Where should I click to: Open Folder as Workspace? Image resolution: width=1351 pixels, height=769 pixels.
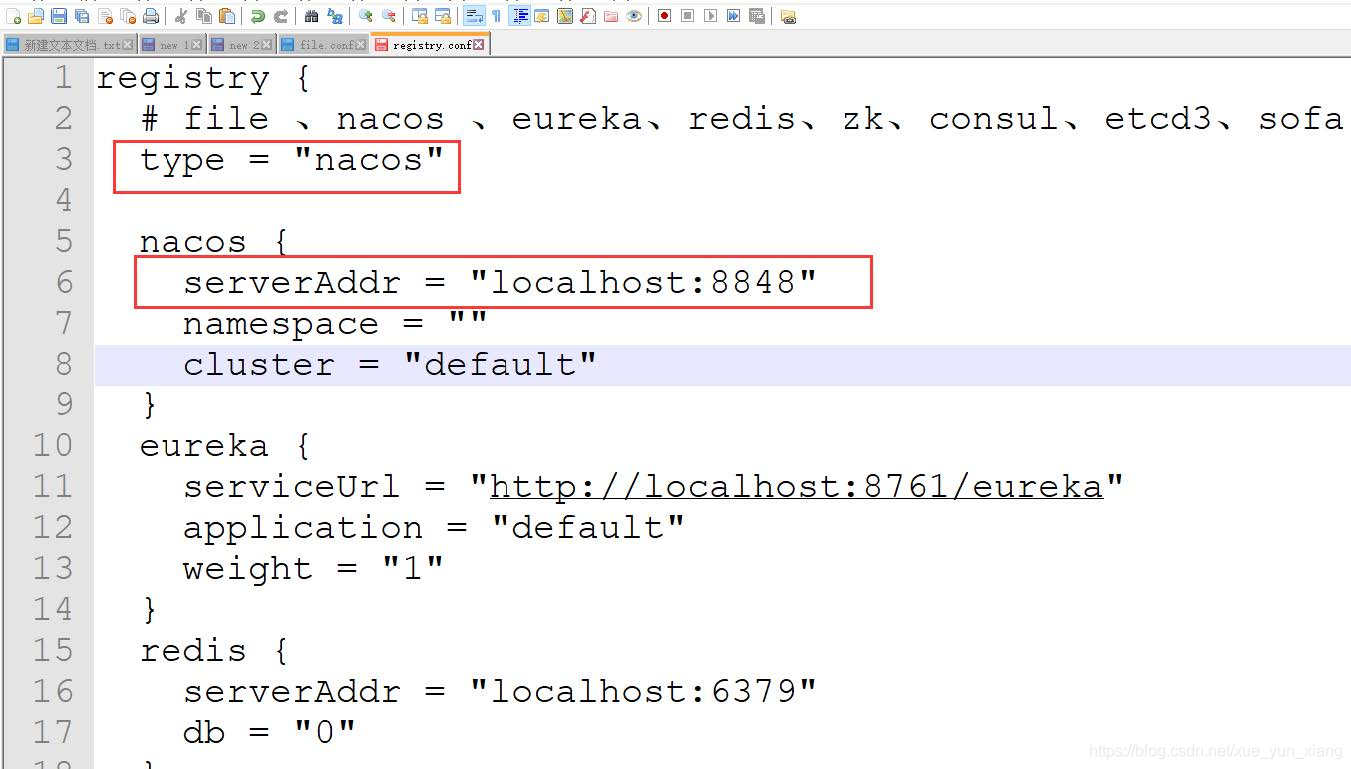pyautogui.click(x=611, y=16)
